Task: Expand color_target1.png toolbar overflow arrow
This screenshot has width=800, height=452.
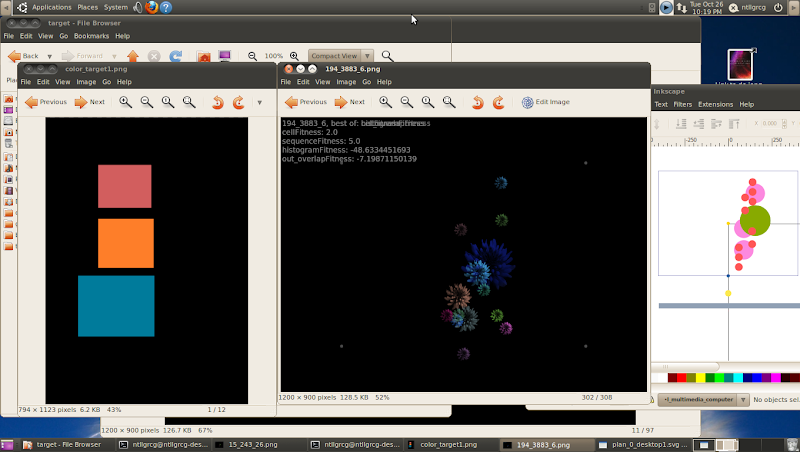Action: (260, 103)
